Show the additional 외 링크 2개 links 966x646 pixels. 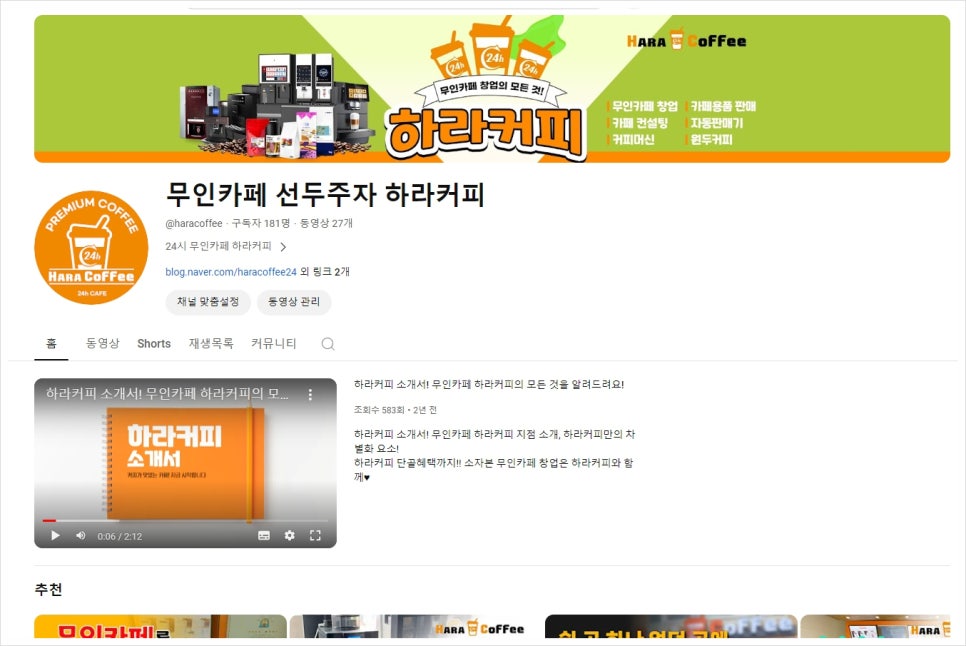coord(325,272)
